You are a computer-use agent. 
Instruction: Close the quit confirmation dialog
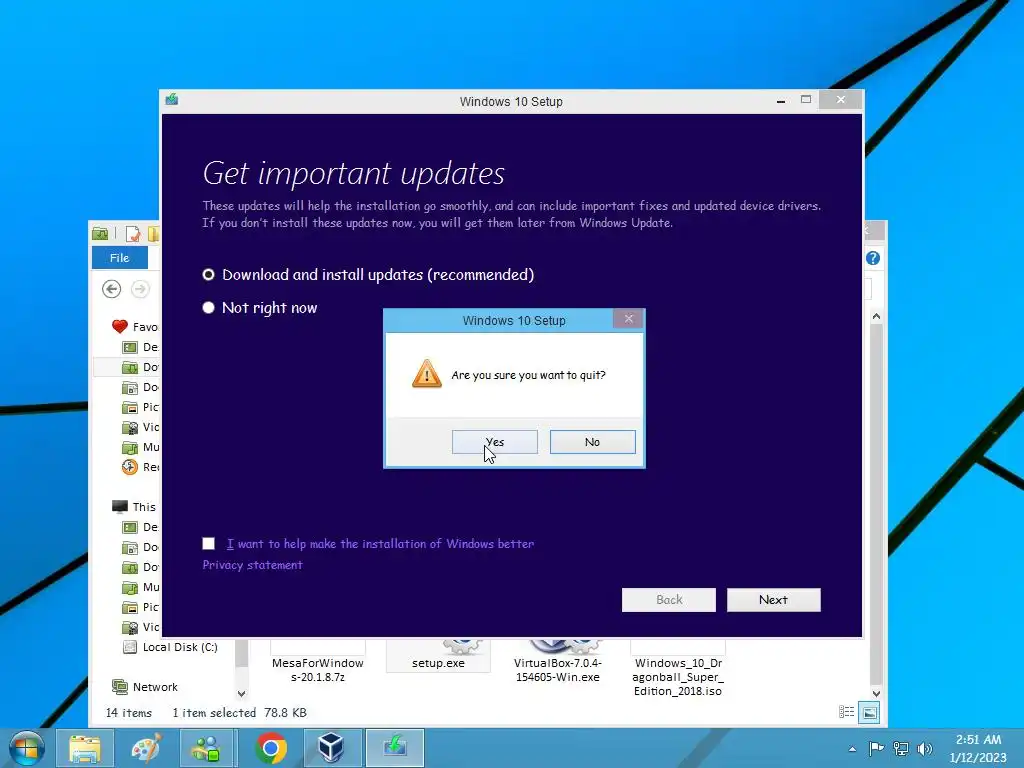point(628,319)
